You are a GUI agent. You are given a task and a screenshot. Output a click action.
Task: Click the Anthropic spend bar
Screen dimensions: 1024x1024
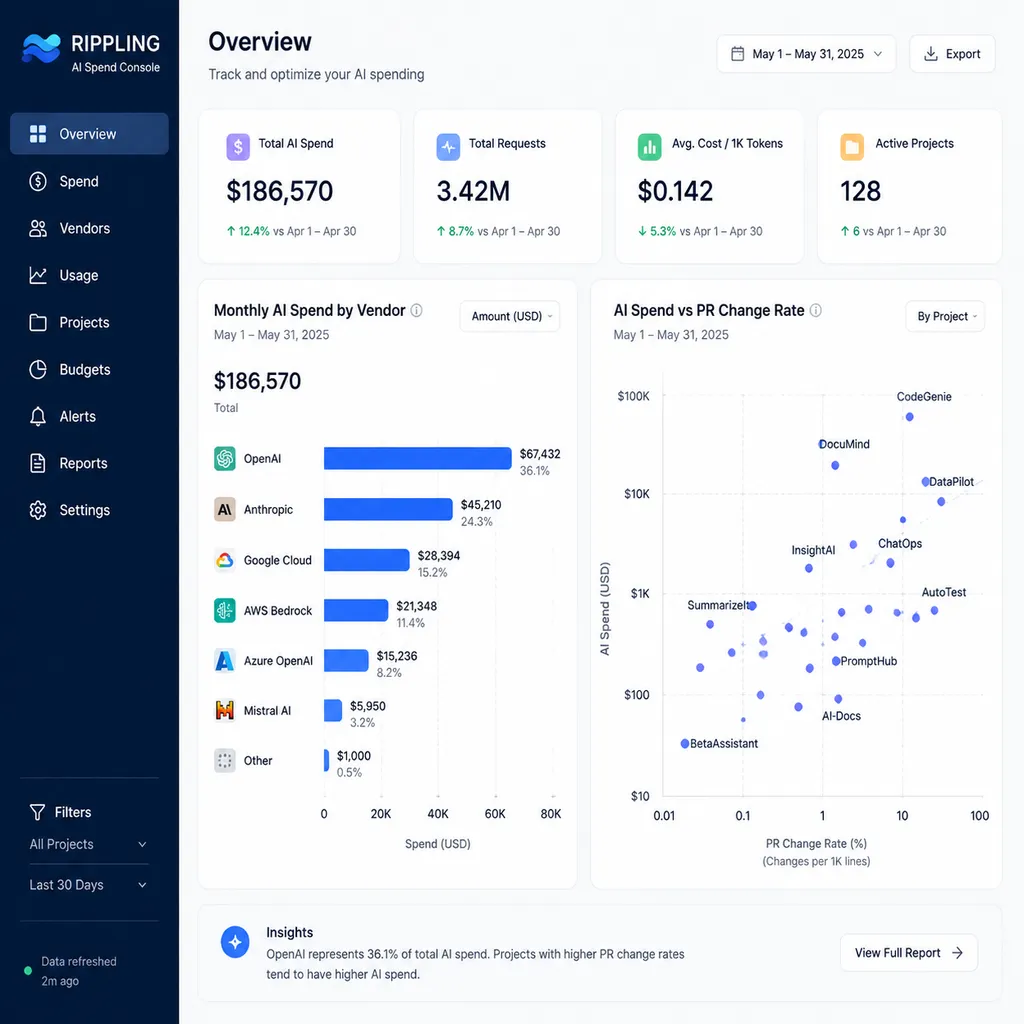pos(388,509)
